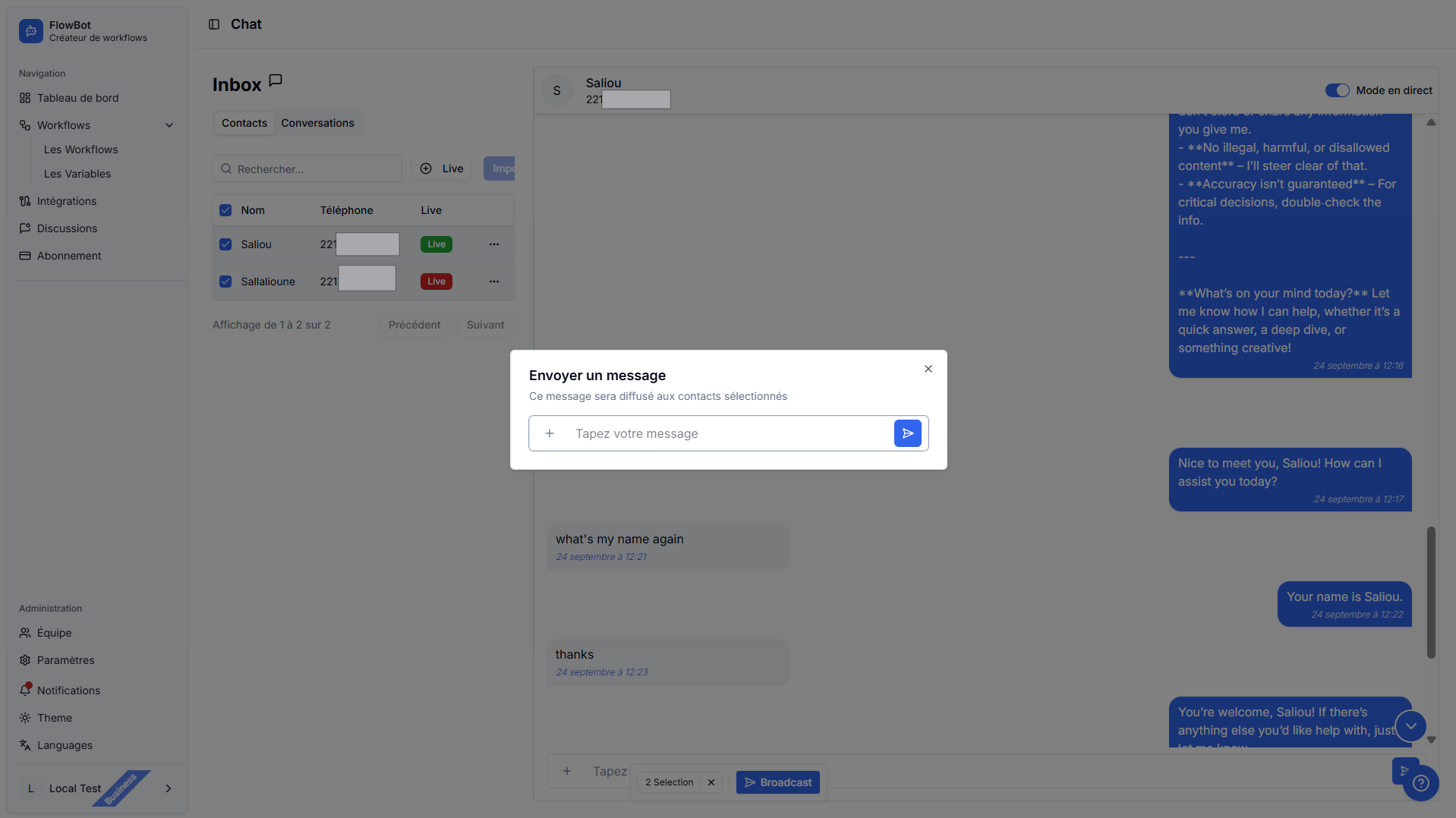Toggle the sidebar panel icon beside Chat
Screen dimensions: 1456x818
(x=214, y=24)
